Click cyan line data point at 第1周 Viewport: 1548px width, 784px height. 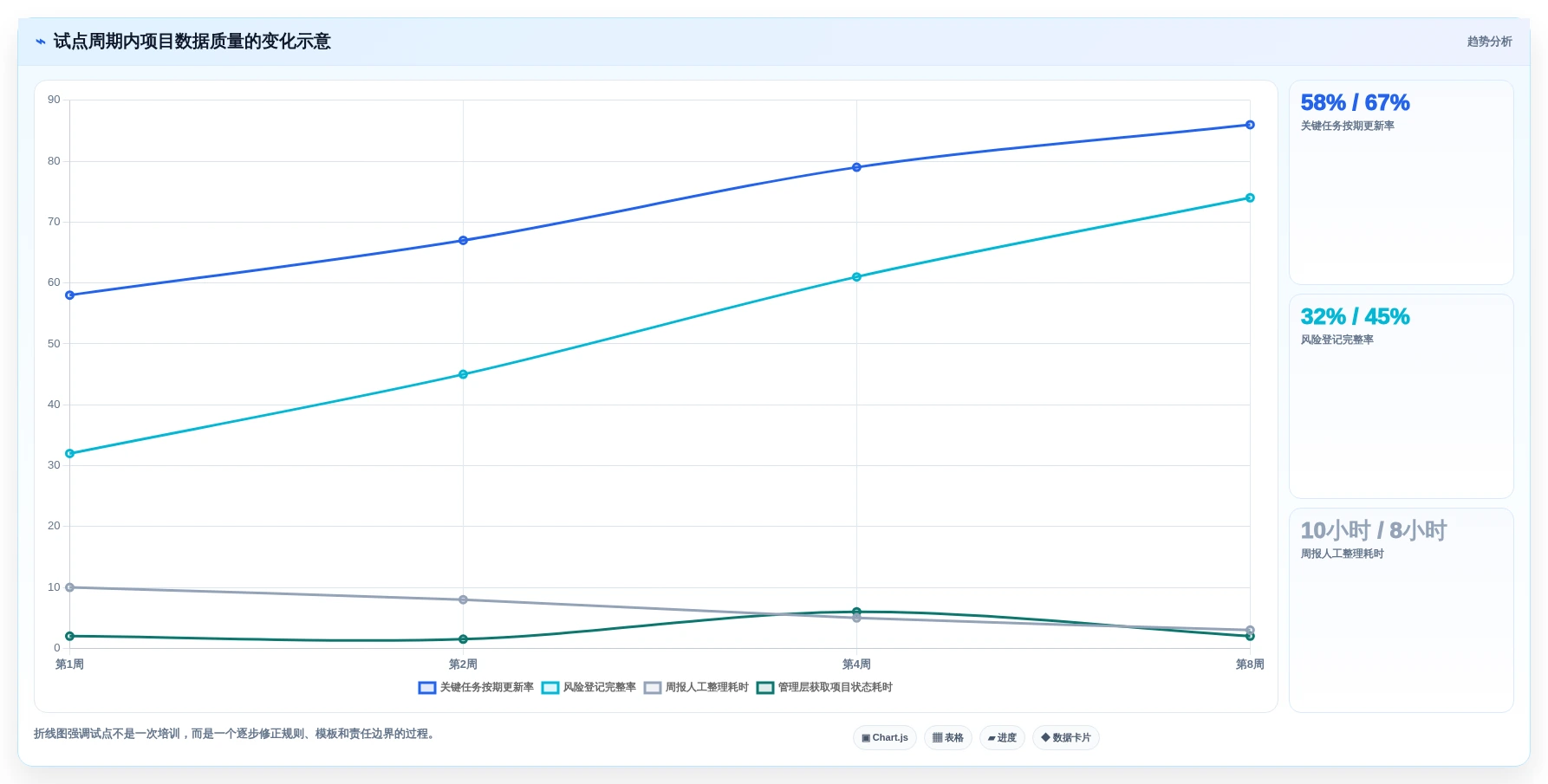[x=70, y=454]
